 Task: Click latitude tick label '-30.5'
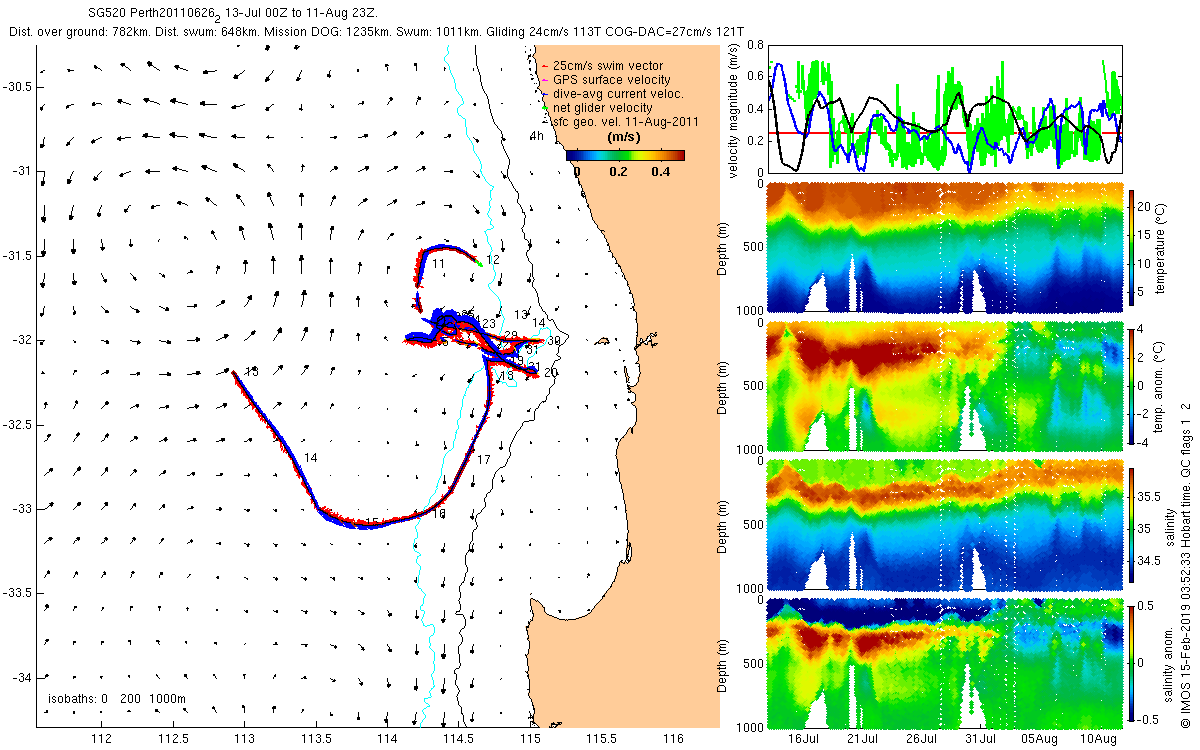pyautogui.click(x=19, y=87)
